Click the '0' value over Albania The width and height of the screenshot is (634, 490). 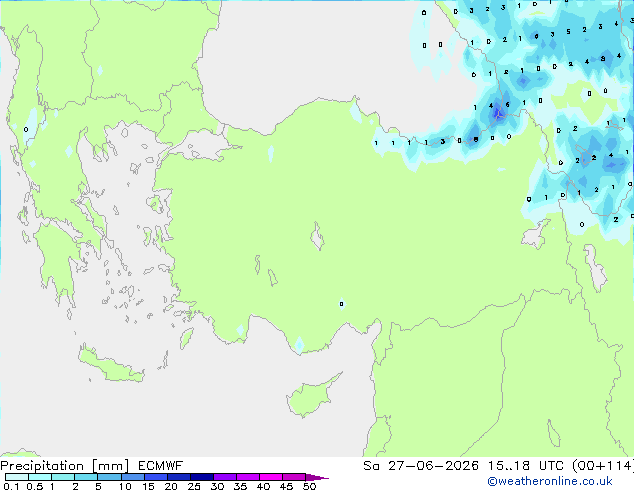tap(26, 130)
